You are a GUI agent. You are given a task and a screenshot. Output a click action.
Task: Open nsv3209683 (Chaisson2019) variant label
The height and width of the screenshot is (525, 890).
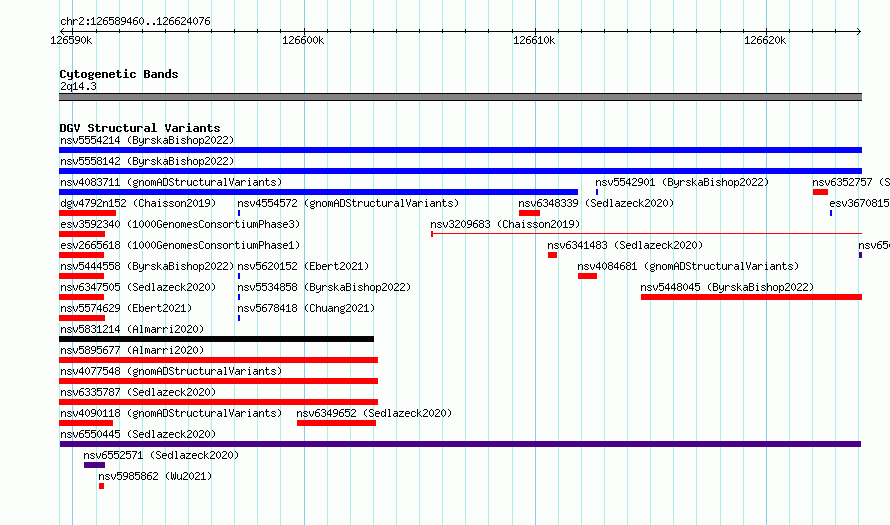pyautogui.click(x=505, y=224)
